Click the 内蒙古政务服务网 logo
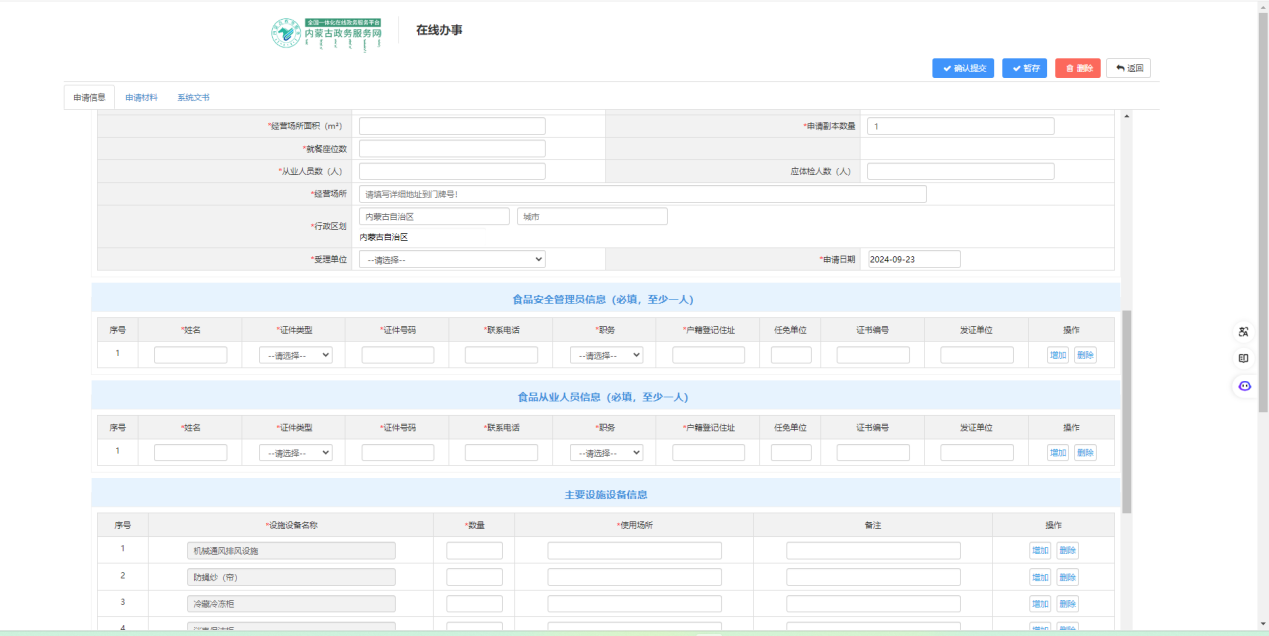 [328, 33]
